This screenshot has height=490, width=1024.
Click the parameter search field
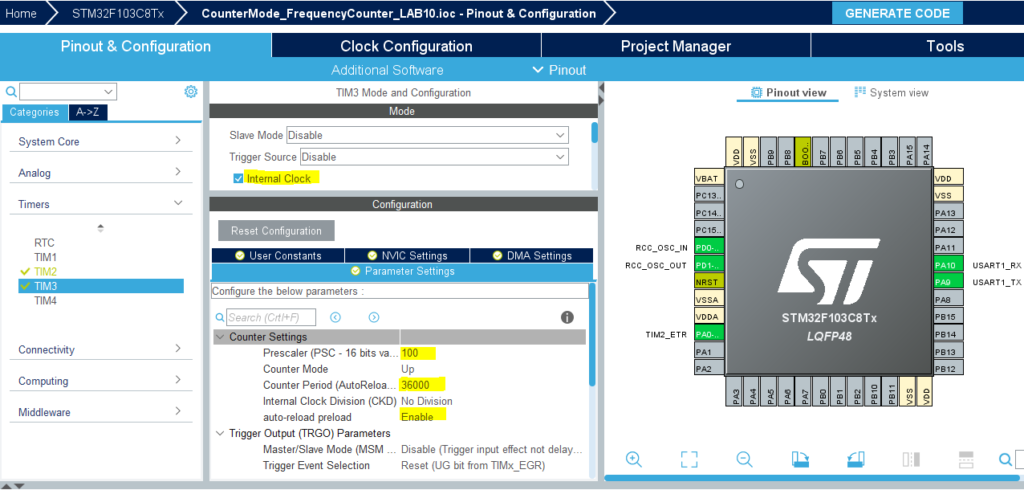pyautogui.click(x=270, y=317)
